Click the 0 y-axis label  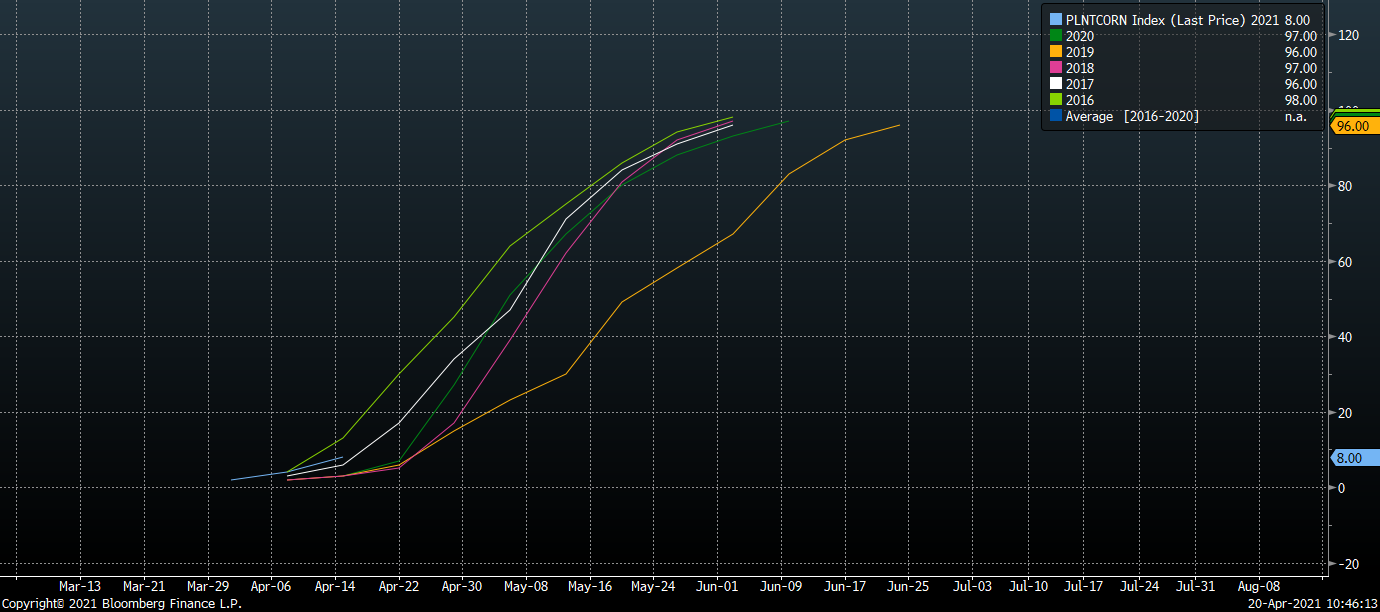coord(1341,488)
